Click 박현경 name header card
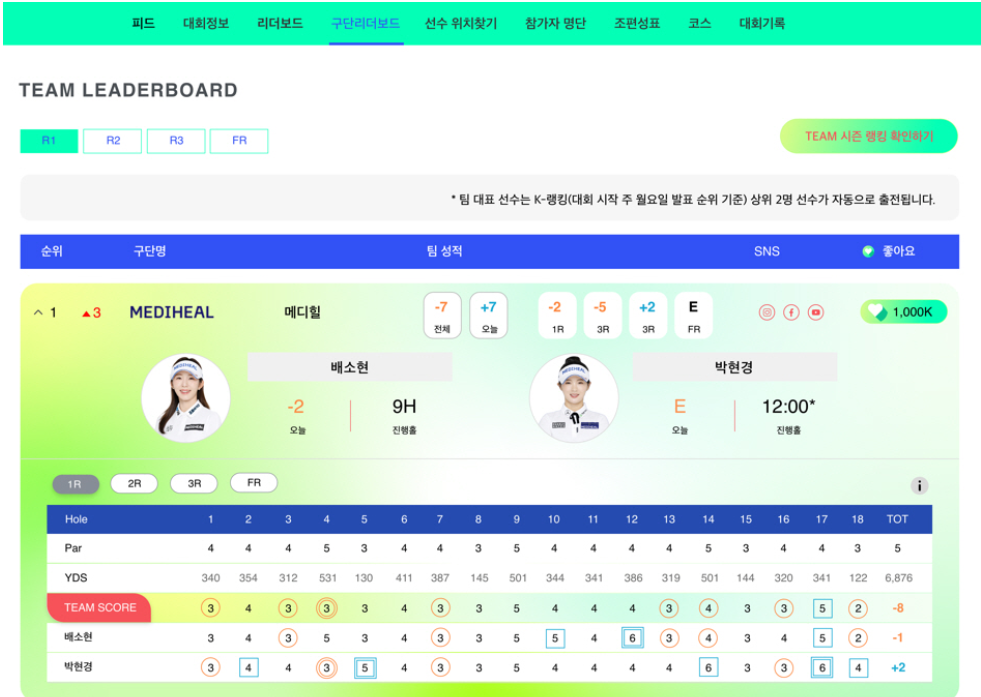Screen dimensions: 981x697 click(734, 367)
